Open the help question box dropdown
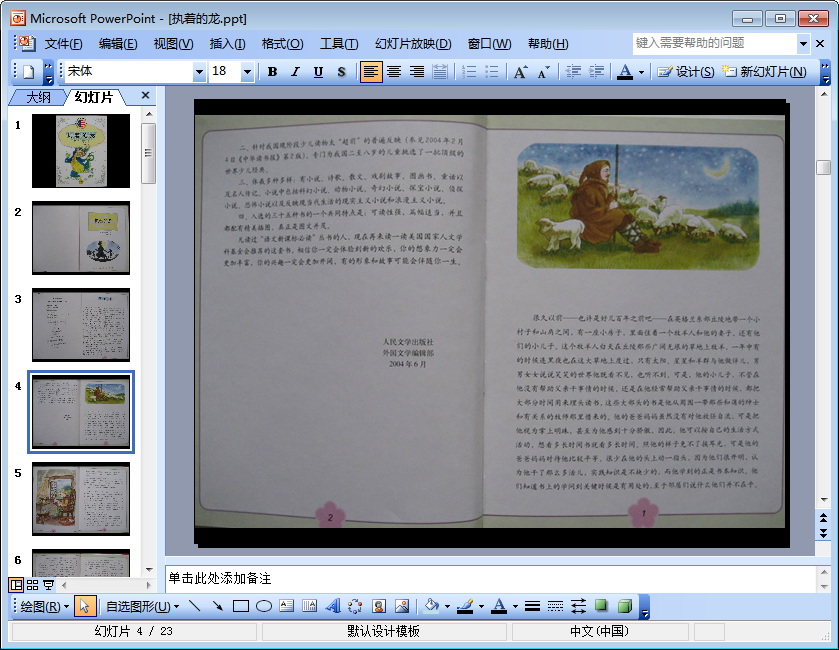 tap(803, 43)
